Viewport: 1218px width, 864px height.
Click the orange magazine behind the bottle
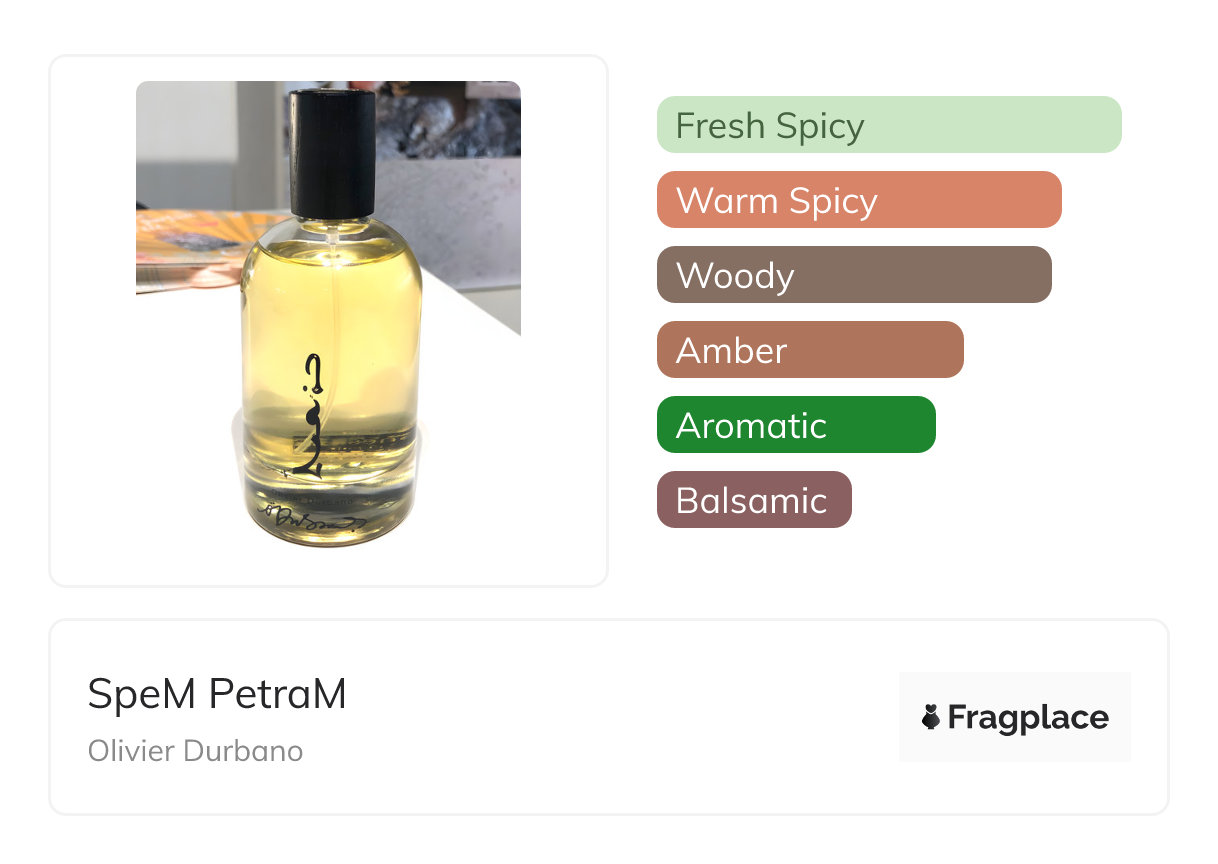click(192, 250)
